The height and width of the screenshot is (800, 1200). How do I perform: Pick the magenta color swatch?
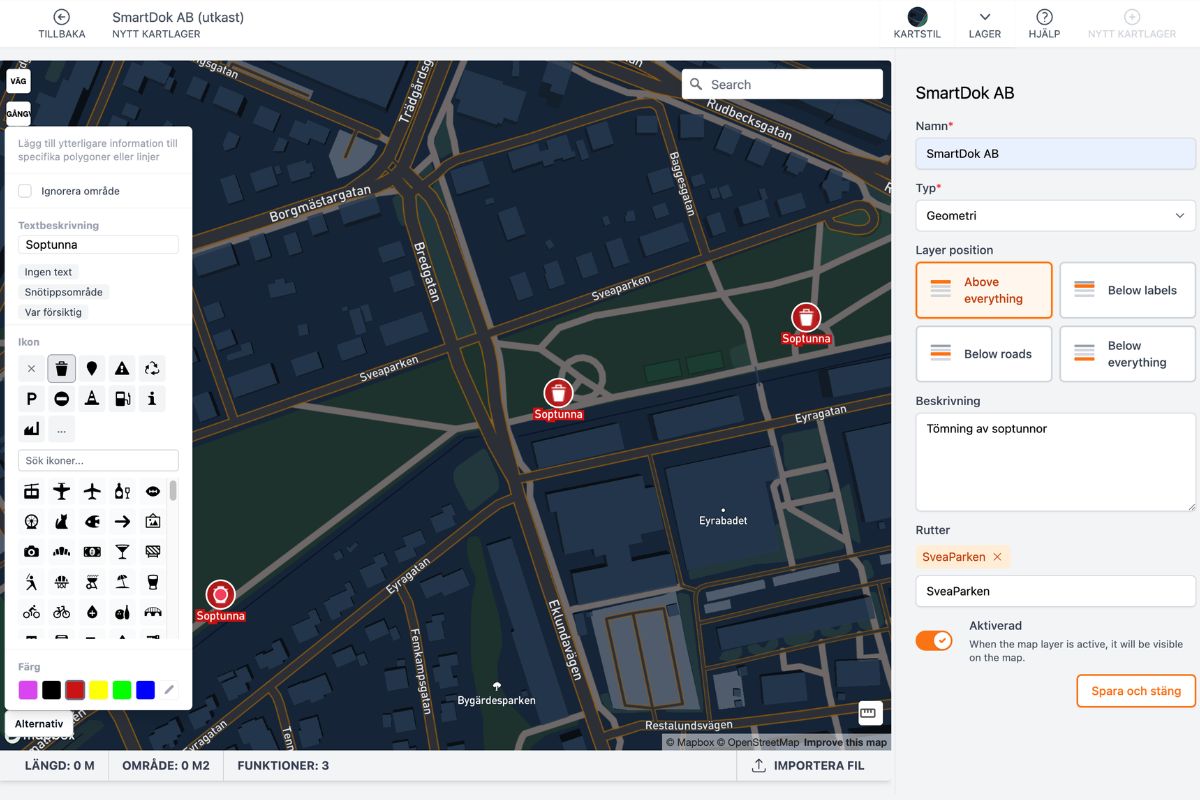click(28, 689)
